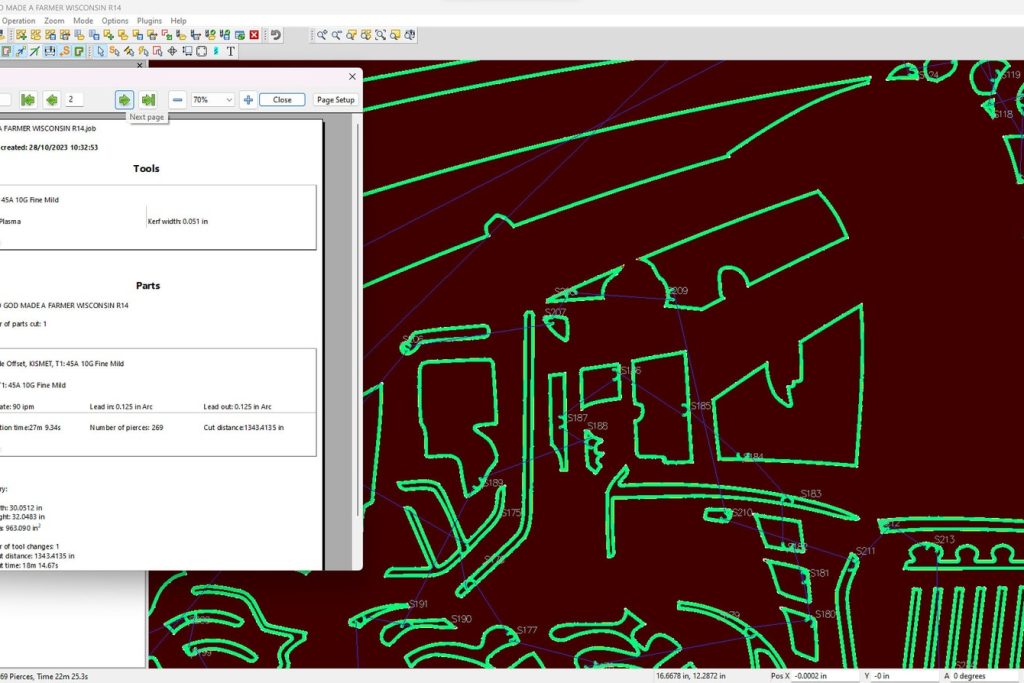Jump to last page of preview
The image size is (1024, 683).
pyautogui.click(x=148, y=100)
